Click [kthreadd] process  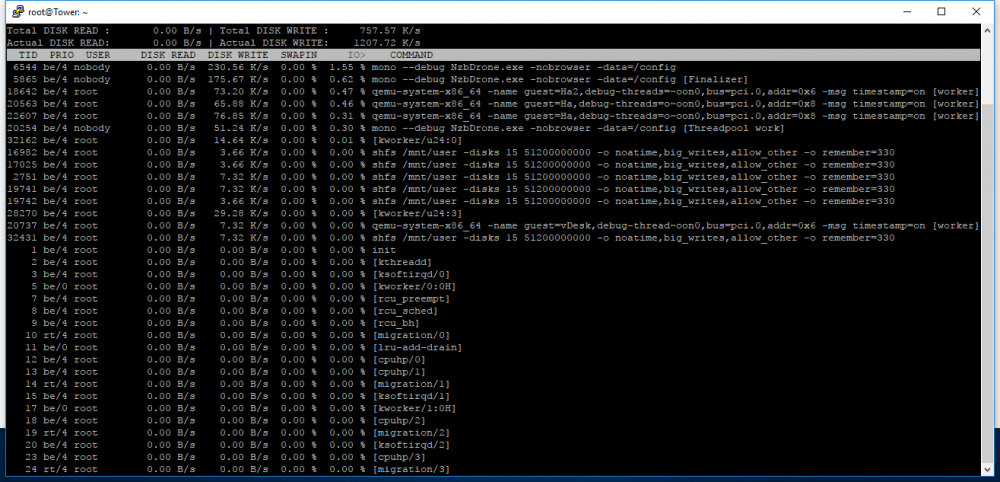(402, 262)
